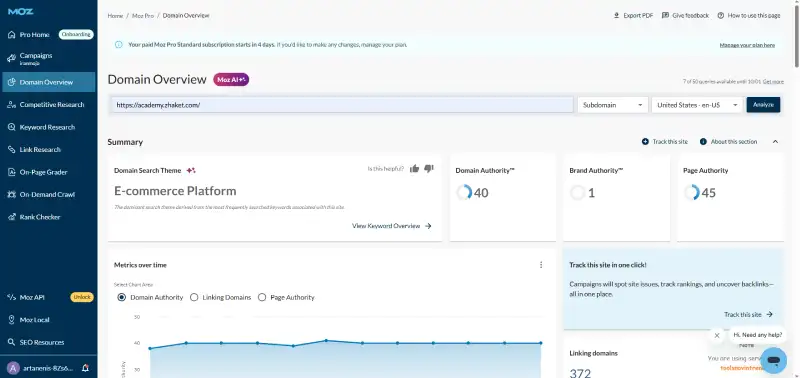
Task: Click the info icon in subscription banner
Action: point(119,45)
